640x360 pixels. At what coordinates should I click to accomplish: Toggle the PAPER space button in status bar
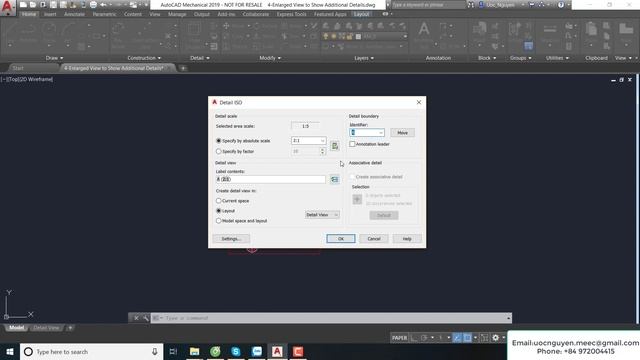tap(399, 338)
